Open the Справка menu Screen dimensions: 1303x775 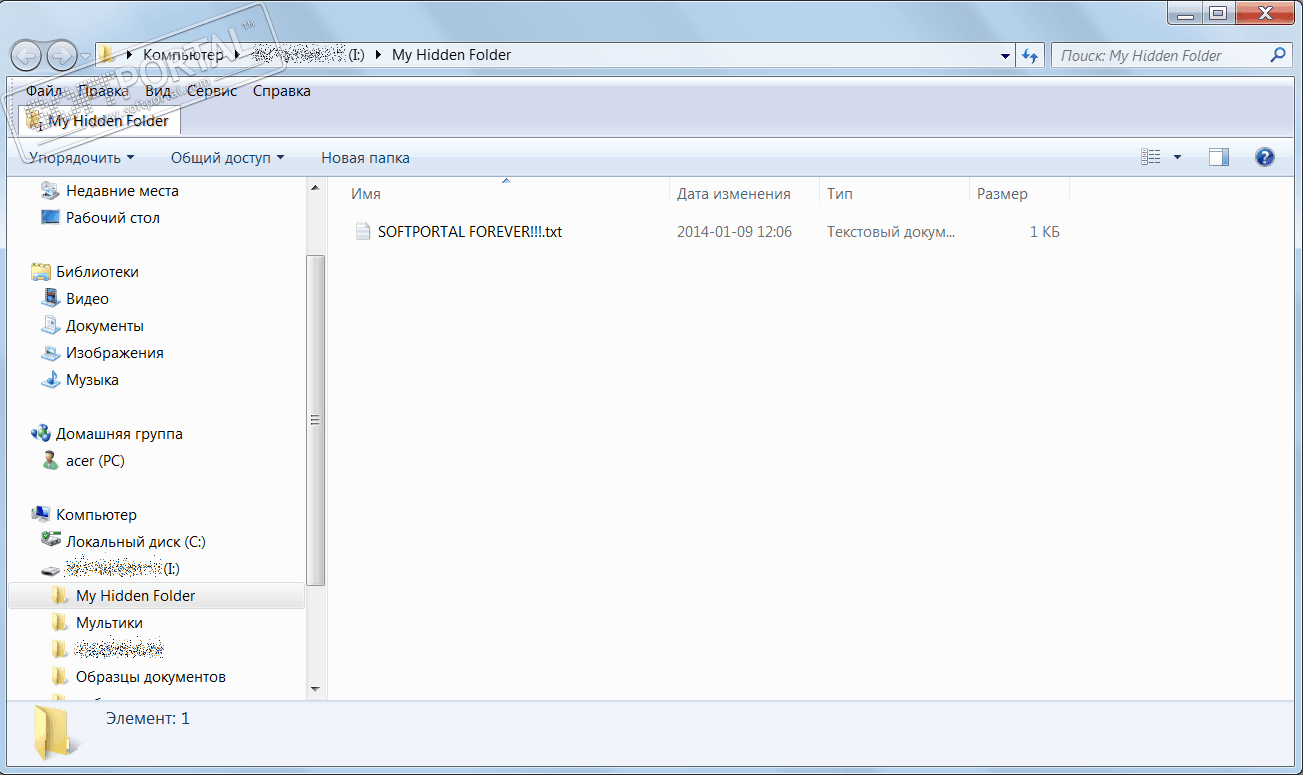coord(281,91)
